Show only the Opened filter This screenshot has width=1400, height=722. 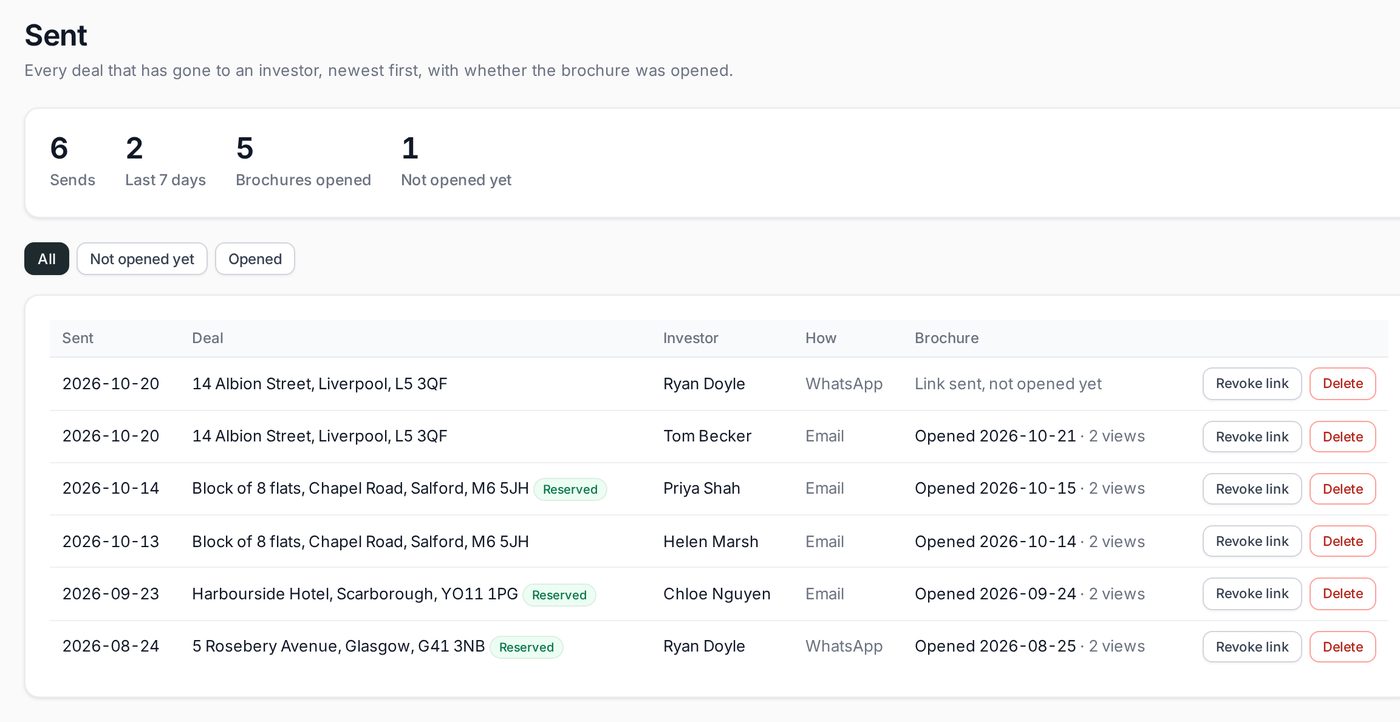[255, 259]
